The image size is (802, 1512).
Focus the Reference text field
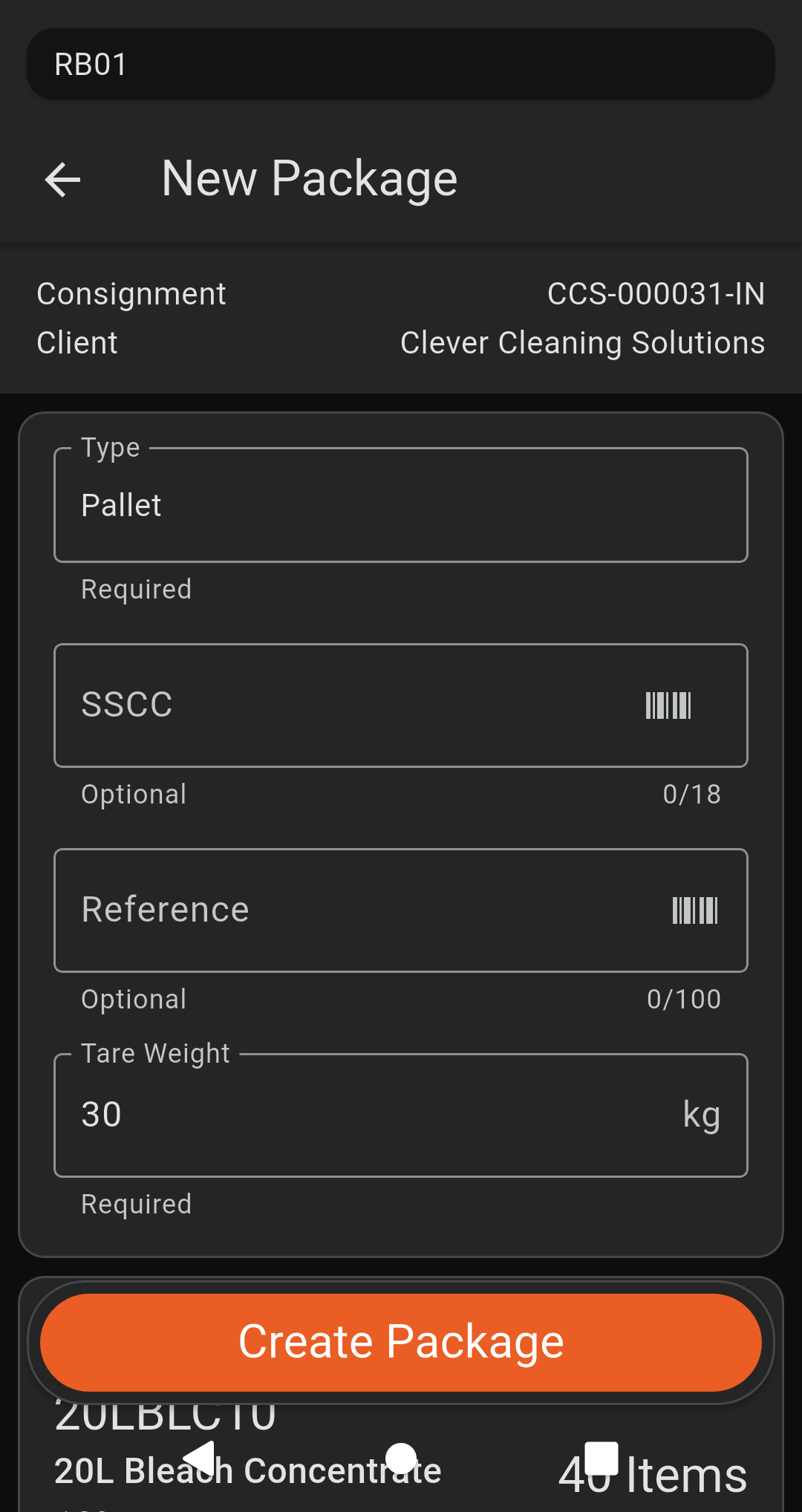click(356, 910)
